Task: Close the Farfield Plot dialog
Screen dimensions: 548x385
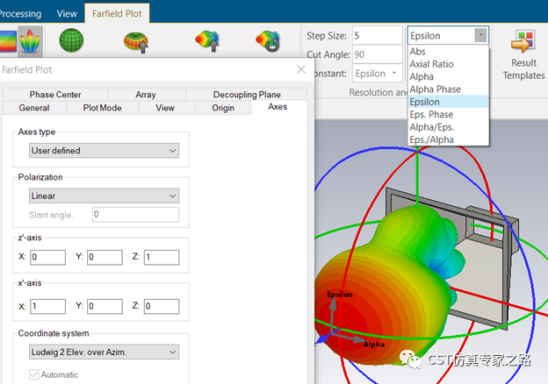Action: (x=301, y=69)
